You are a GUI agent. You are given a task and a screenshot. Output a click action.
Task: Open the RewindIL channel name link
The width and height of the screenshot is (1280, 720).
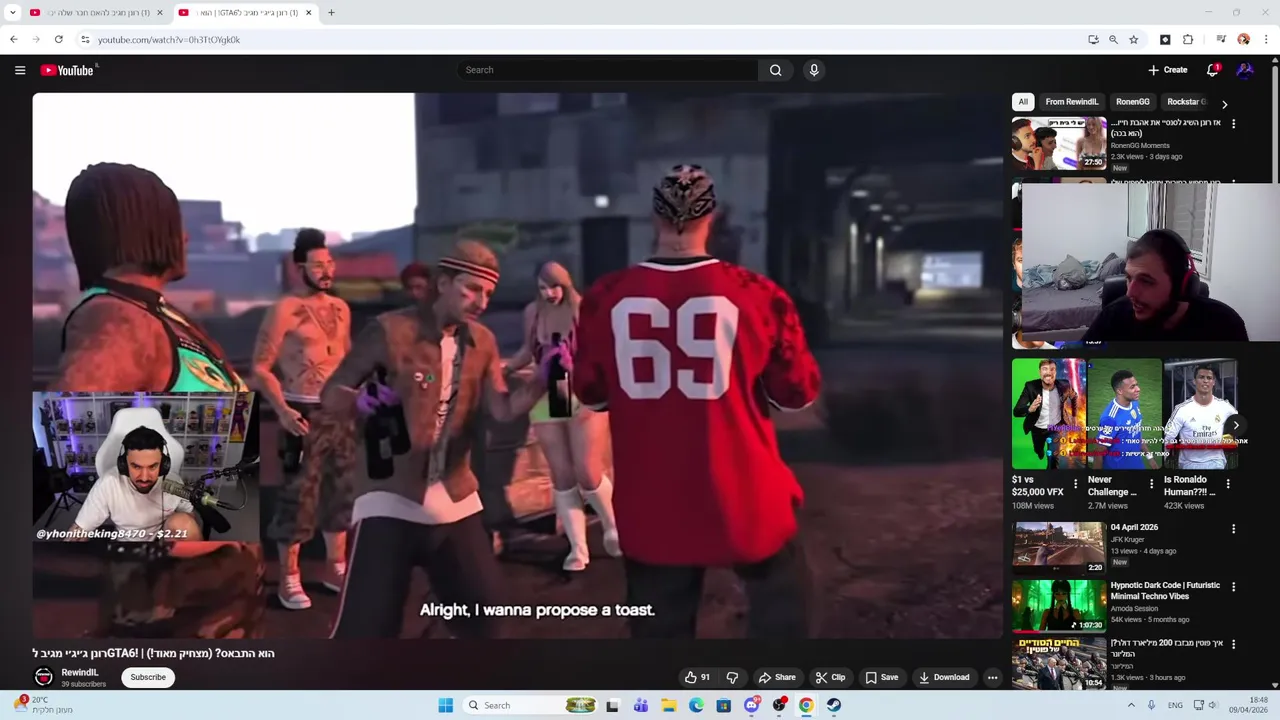pos(80,673)
